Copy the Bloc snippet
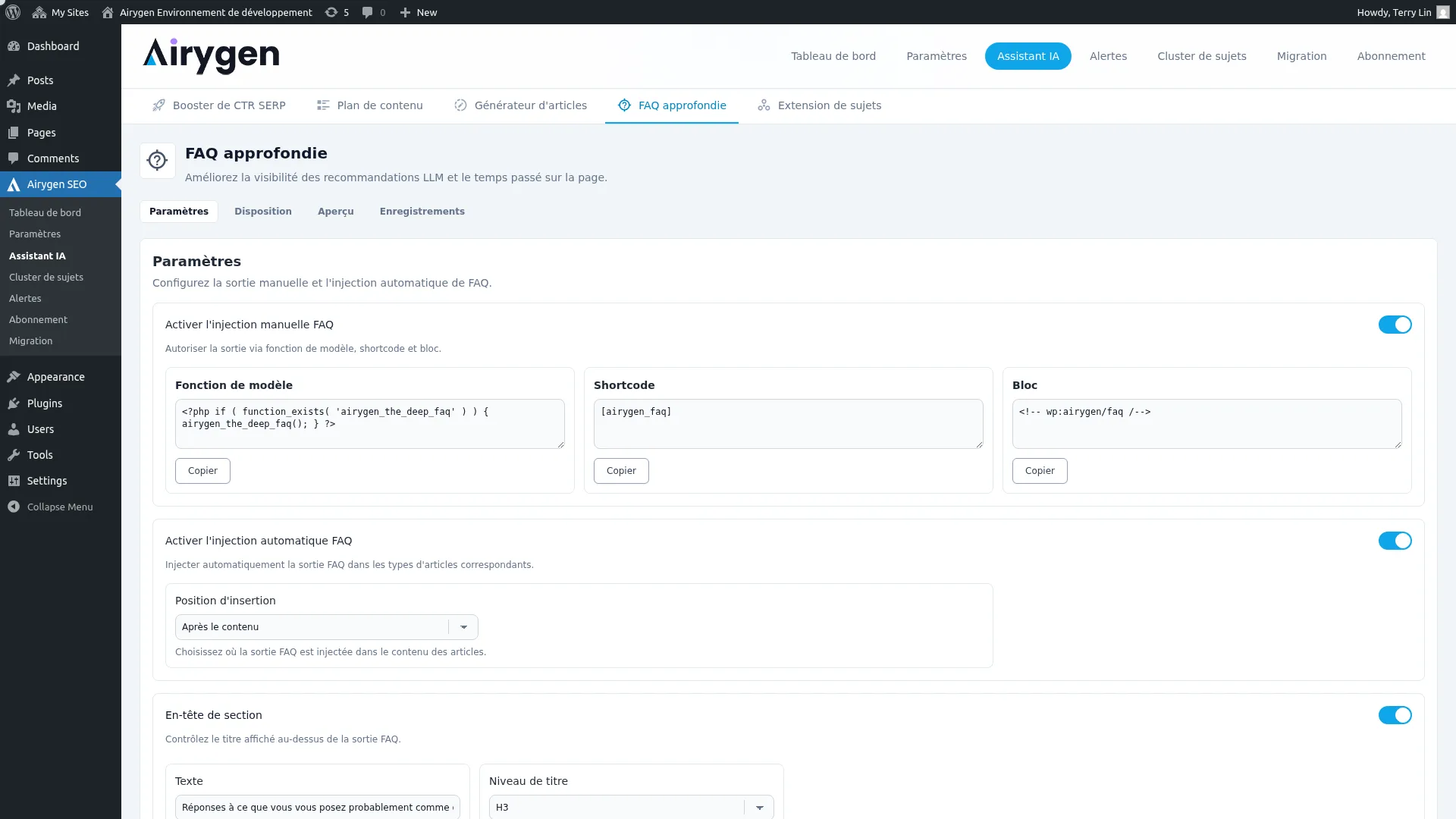The width and height of the screenshot is (1456, 819). (x=1040, y=471)
